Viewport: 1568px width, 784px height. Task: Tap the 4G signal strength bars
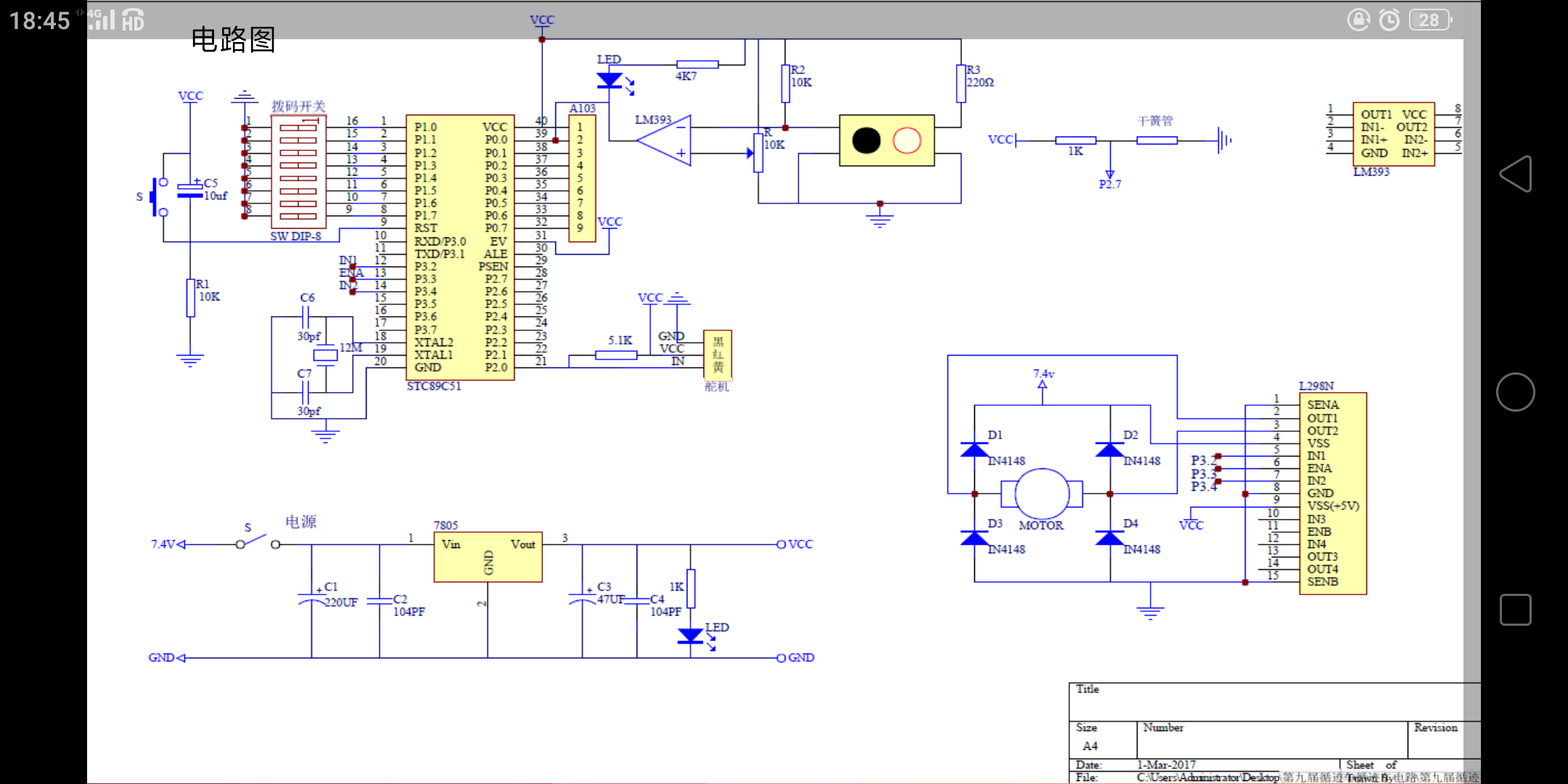100,19
